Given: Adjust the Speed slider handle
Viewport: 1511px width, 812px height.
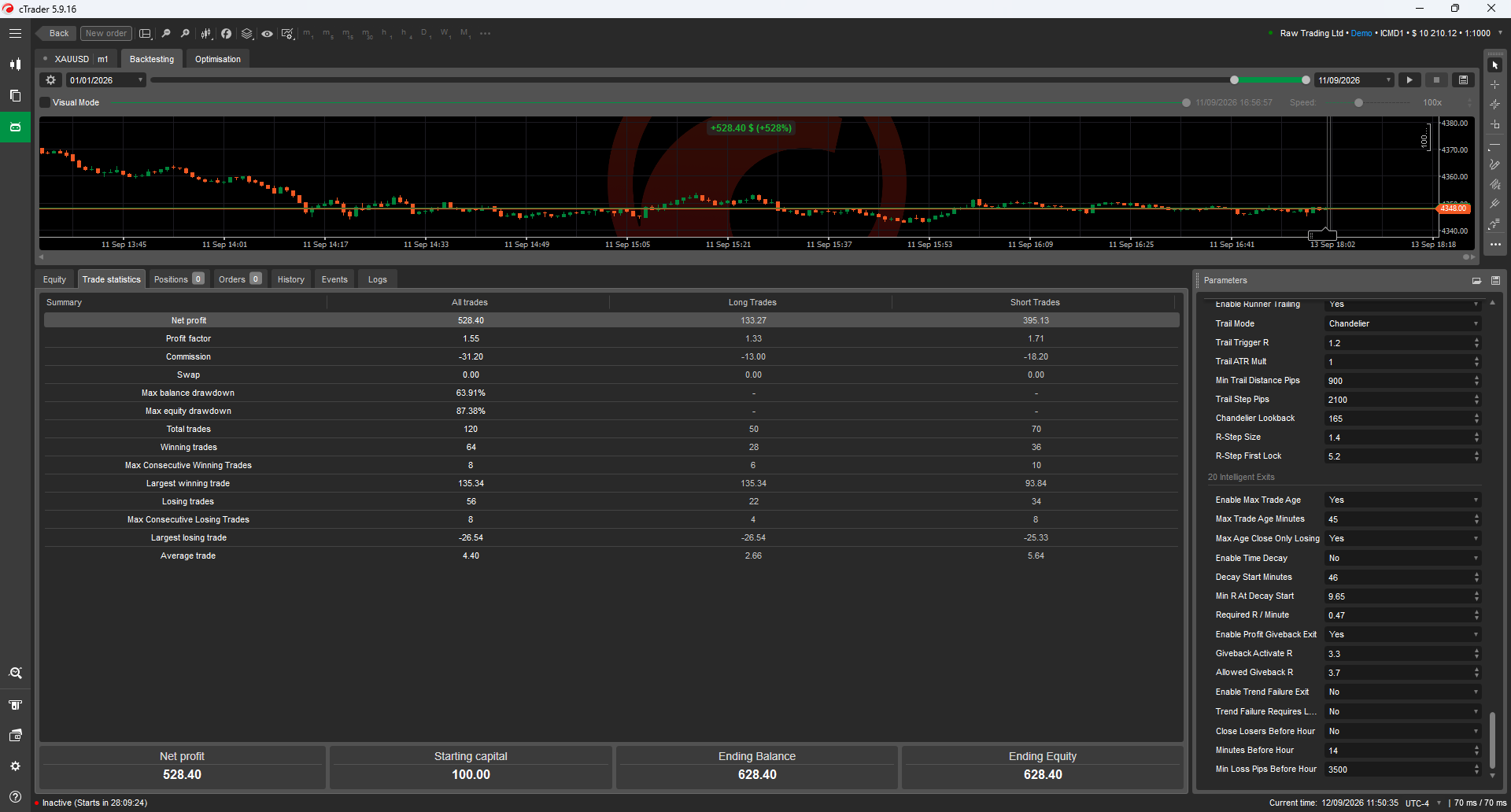Looking at the screenshot, I should click(1358, 103).
